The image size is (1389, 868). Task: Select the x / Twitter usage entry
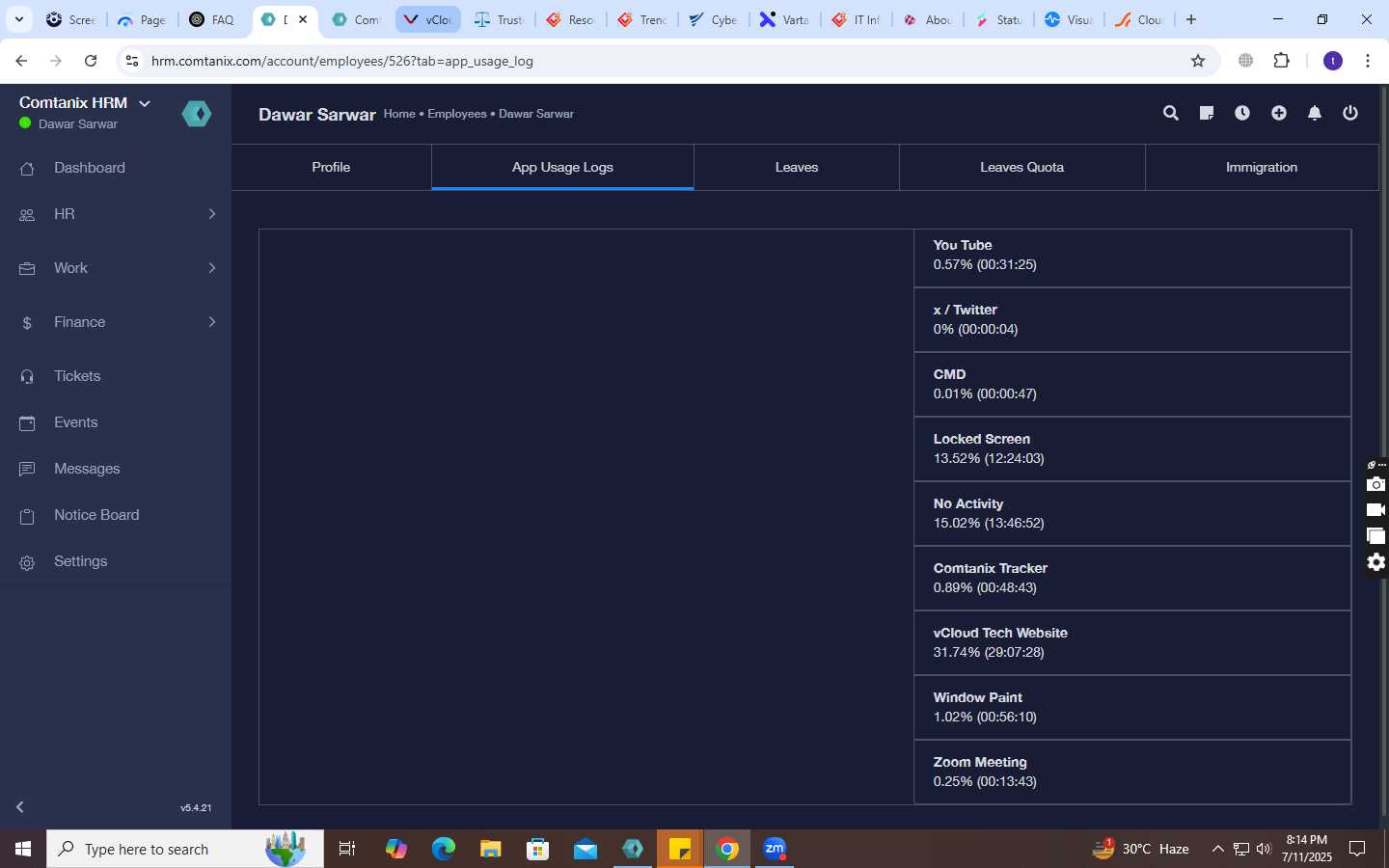click(x=1132, y=319)
